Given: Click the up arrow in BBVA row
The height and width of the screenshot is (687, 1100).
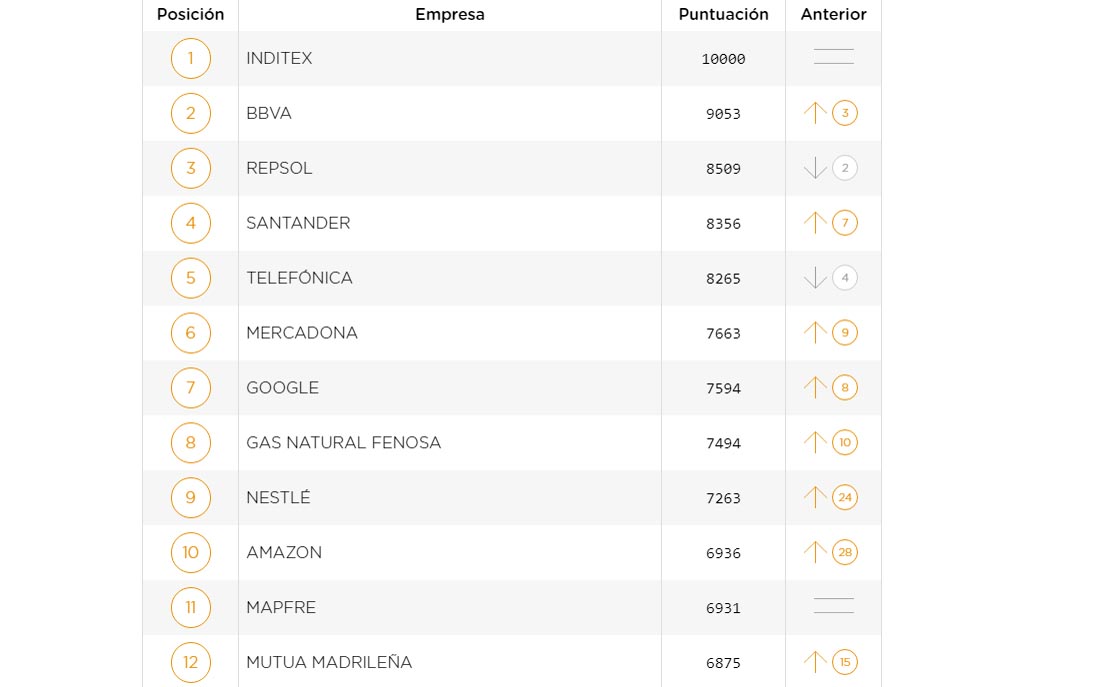Looking at the screenshot, I should (815, 113).
